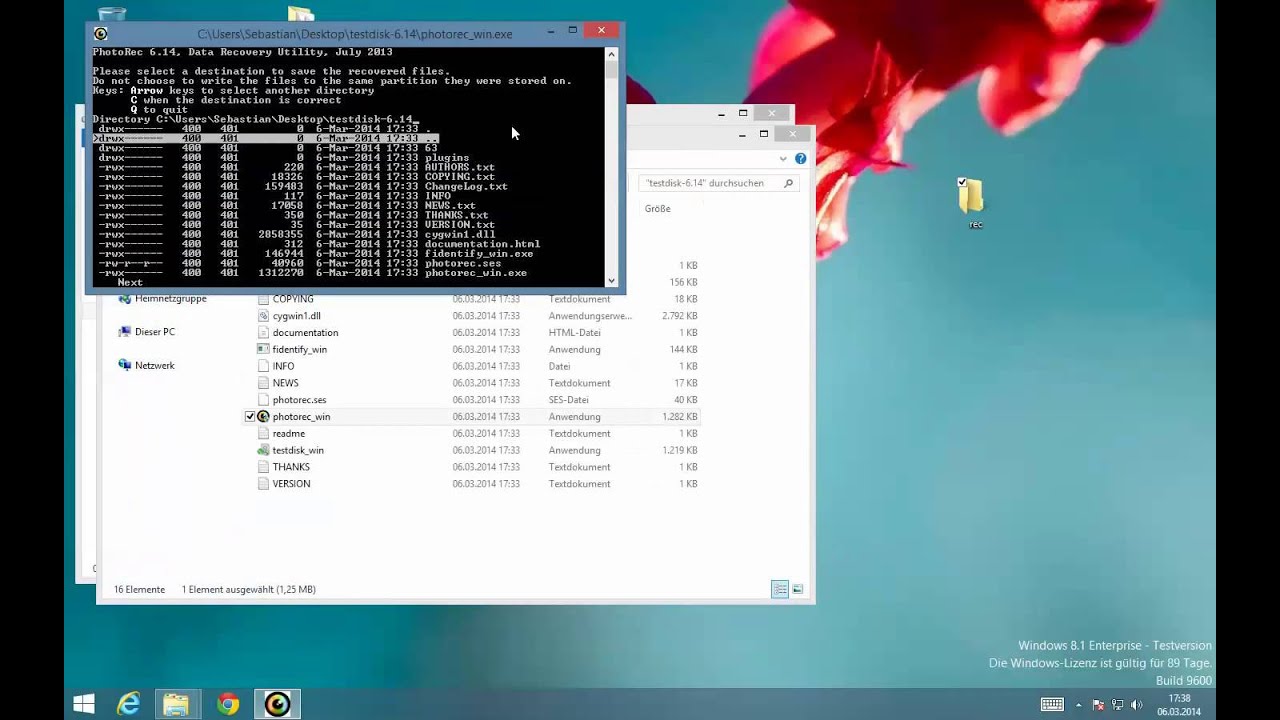This screenshot has width=1280, height=720.
Task: Open File Explorer from the taskbar
Action: [x=176, y=705]
